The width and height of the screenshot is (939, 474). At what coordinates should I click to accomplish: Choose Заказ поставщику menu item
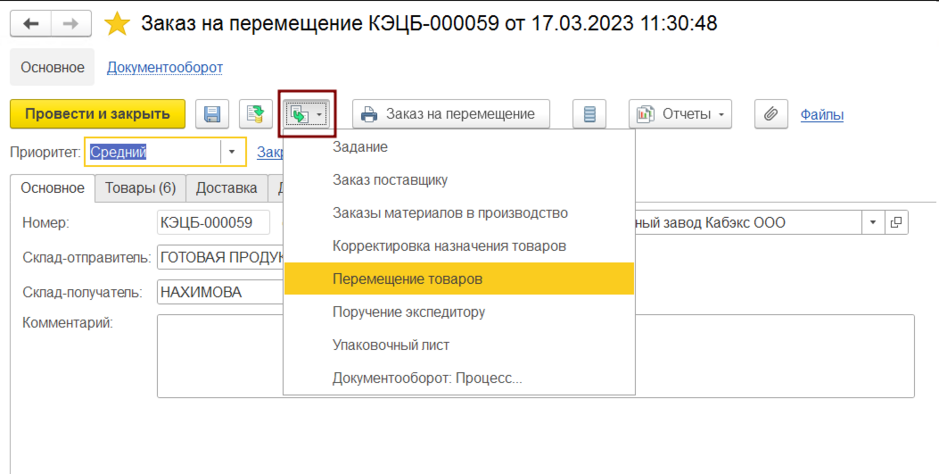coord(459,180)
